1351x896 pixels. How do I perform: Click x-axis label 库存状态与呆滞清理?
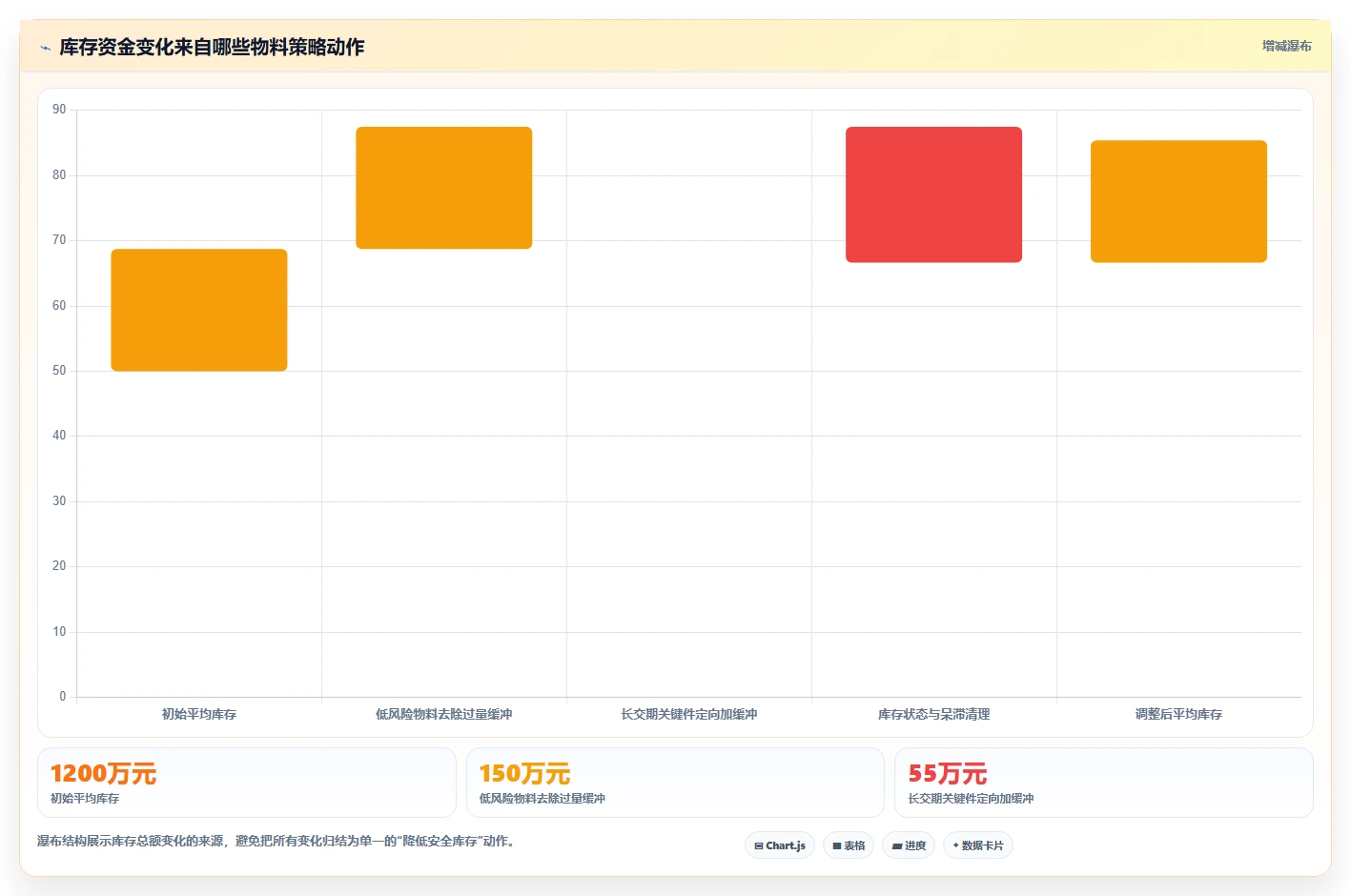point(933,714)
